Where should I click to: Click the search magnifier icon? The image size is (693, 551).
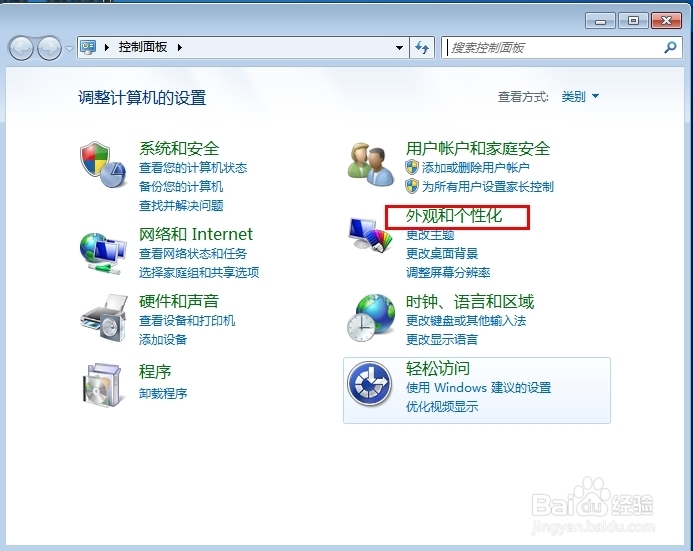pos(670,47)
